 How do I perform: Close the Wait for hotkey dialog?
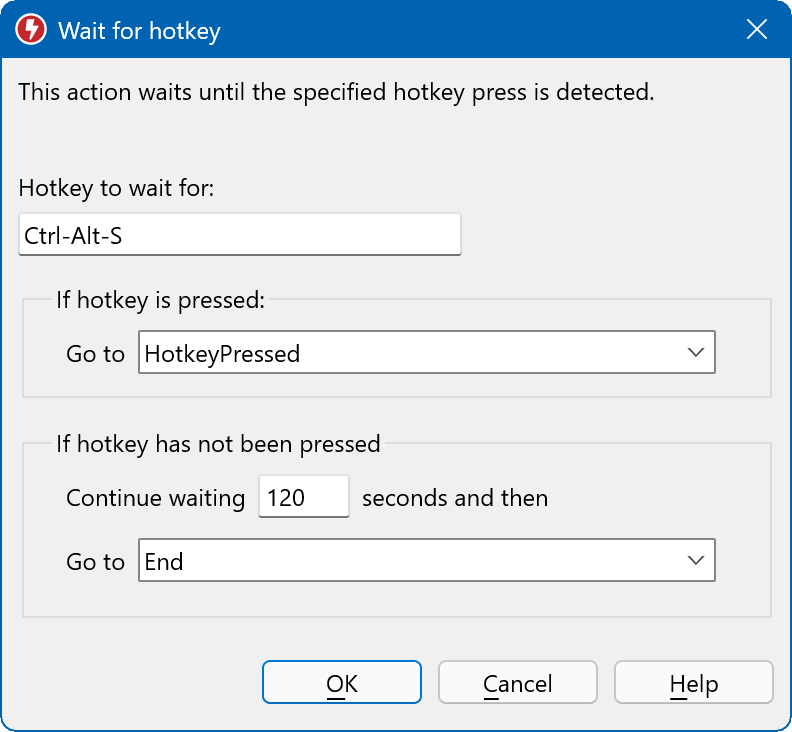tap(757, 30)
